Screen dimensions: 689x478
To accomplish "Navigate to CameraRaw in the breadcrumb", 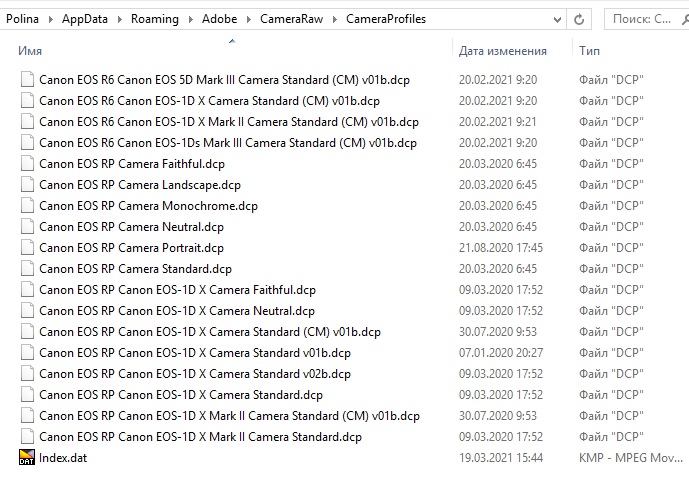I will pos(291,19).
